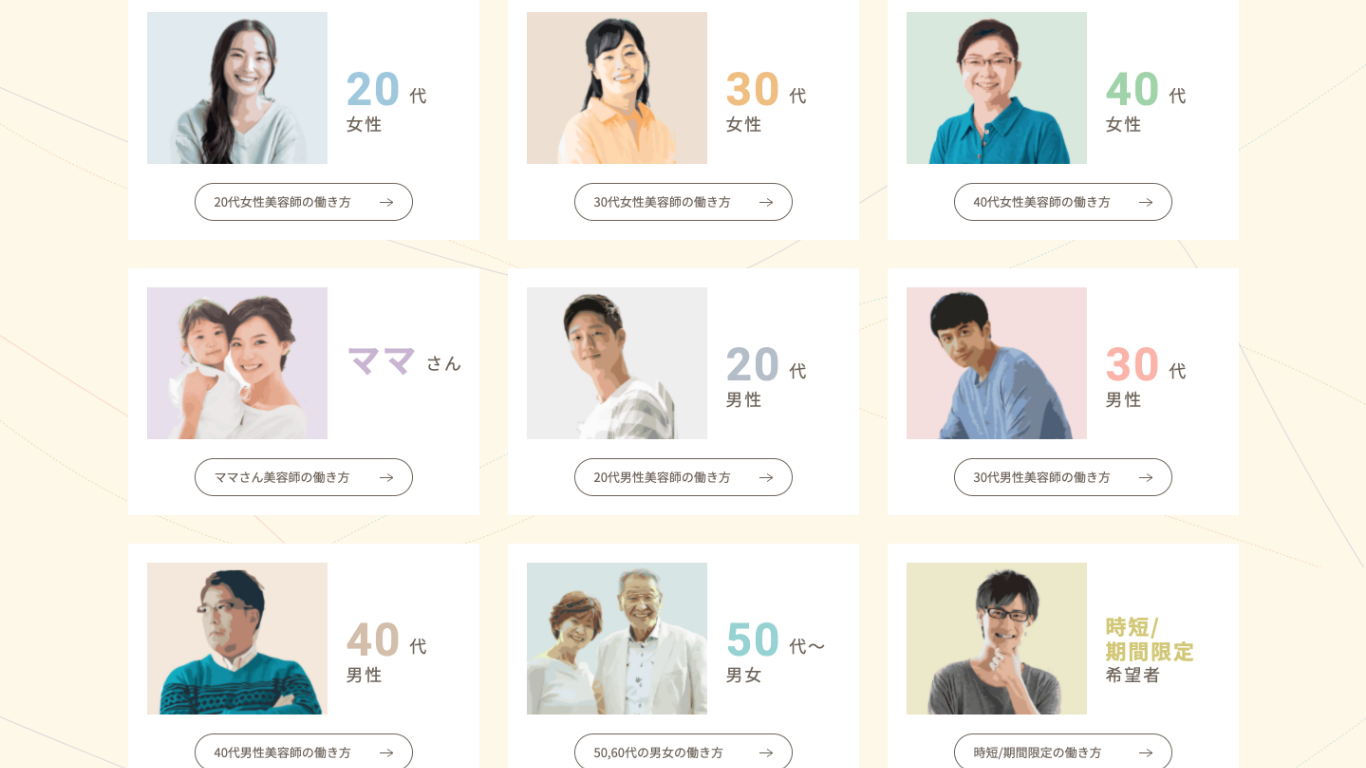The height and width of the screenshot is (768, 1366).
Task: Click arrow icon on 30代女性美容師の働き方 button
Action: click(766, 202)
